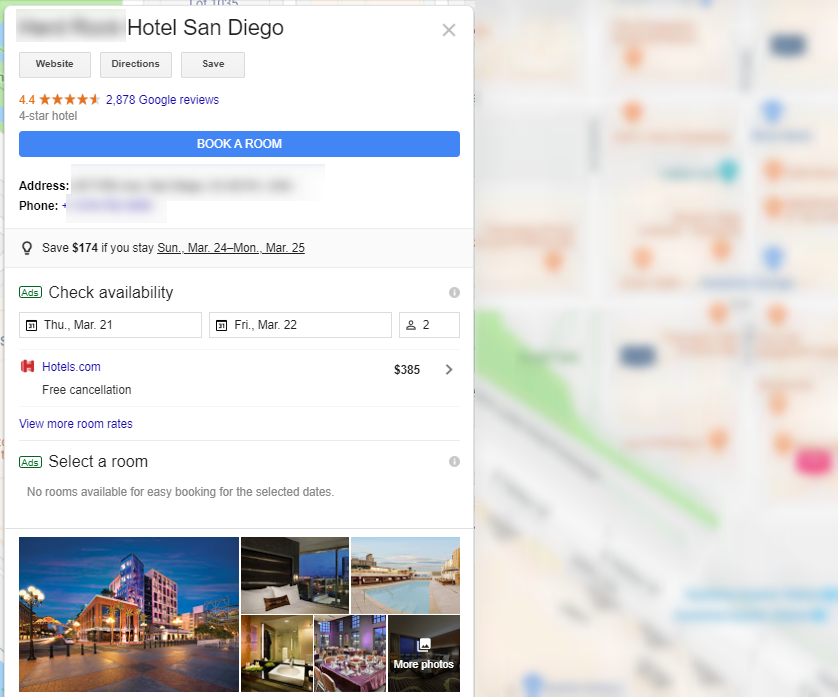The image size is (838, 697).
Task: Close the hotel info panel
Action: click(x=449, y=30)
